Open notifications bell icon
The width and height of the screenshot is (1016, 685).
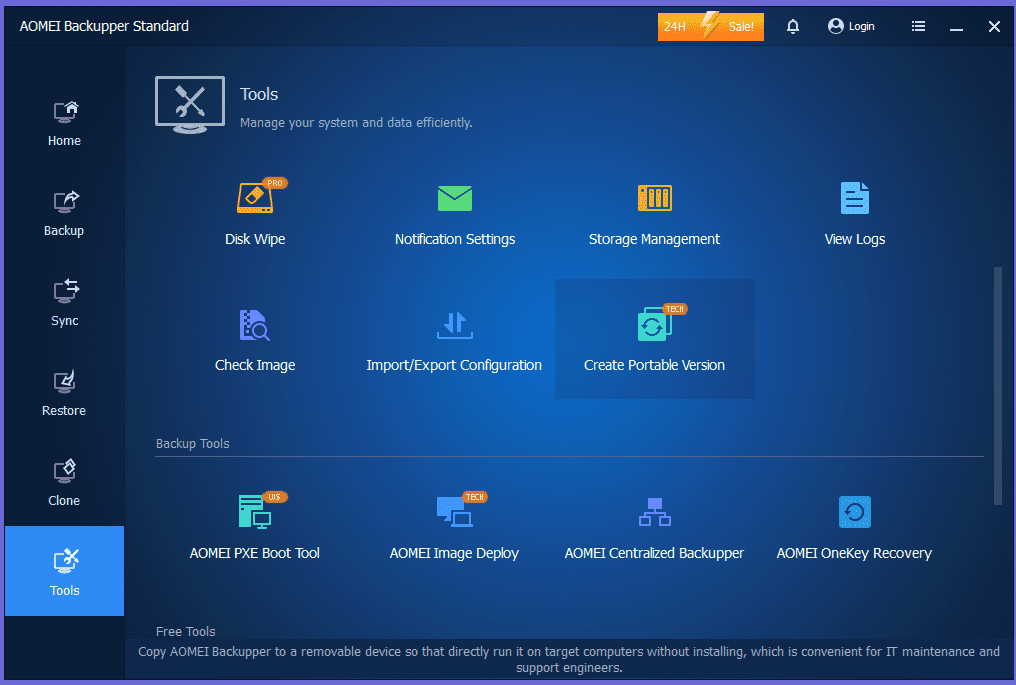pyautogui.click(x=792, y=27)
